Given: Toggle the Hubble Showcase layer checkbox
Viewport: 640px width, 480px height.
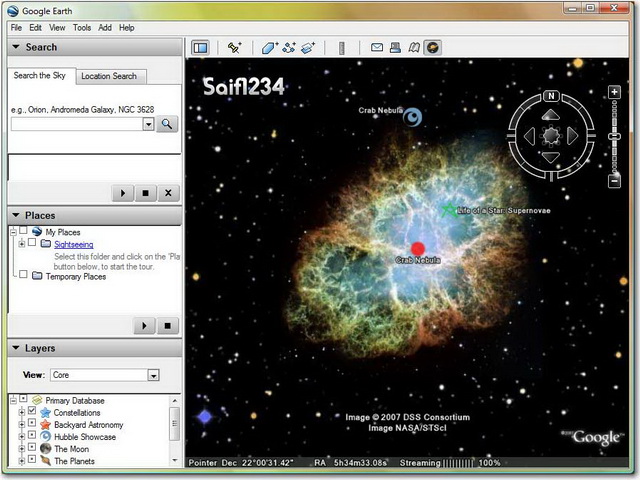Looking at the screenshot, I should click(32, 435).
